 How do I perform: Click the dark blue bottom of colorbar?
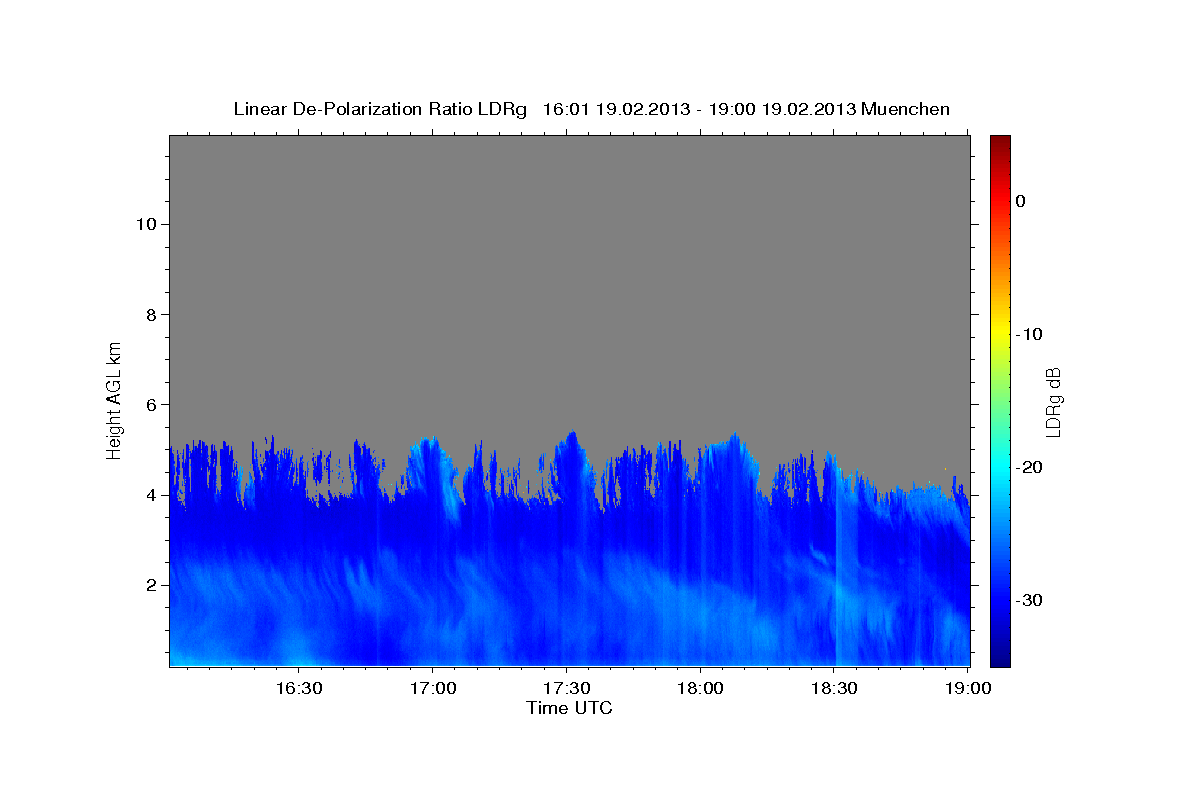pos(1000,658)
